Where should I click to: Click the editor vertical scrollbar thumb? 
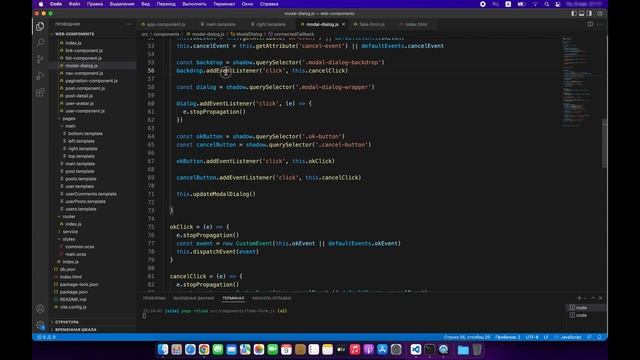click(604, 143)
